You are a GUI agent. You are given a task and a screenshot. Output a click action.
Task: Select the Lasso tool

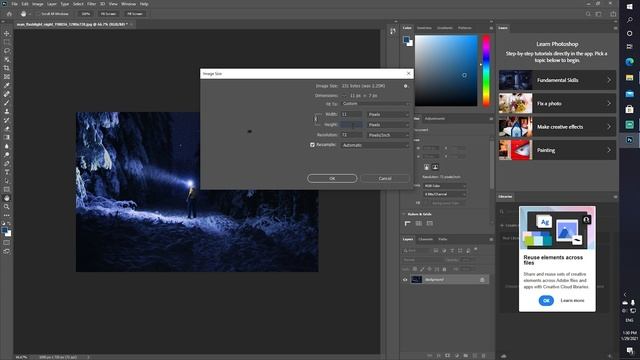[x=7, y=51]
